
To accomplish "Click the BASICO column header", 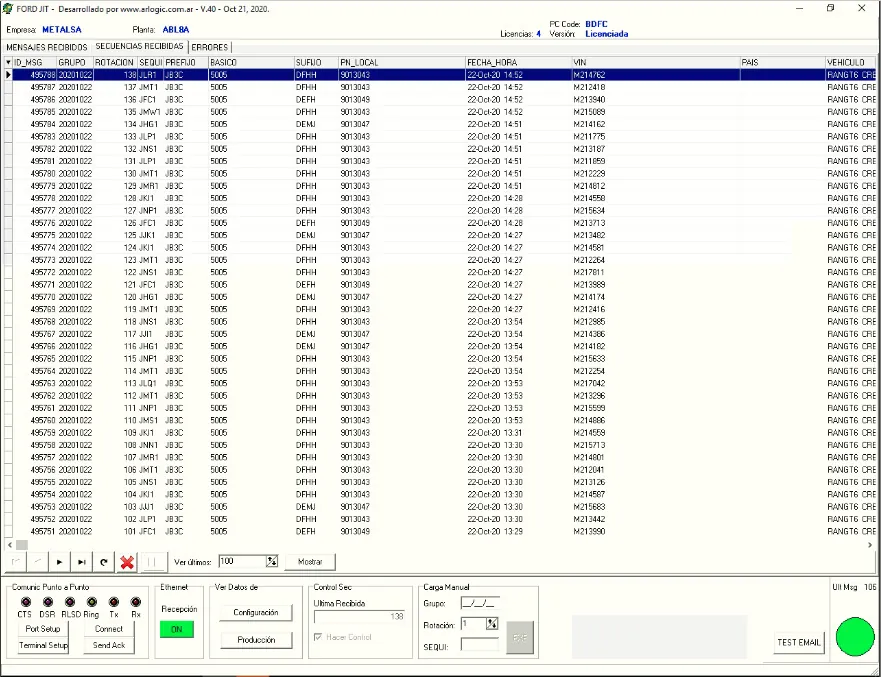I will click(x=251, y=62).
